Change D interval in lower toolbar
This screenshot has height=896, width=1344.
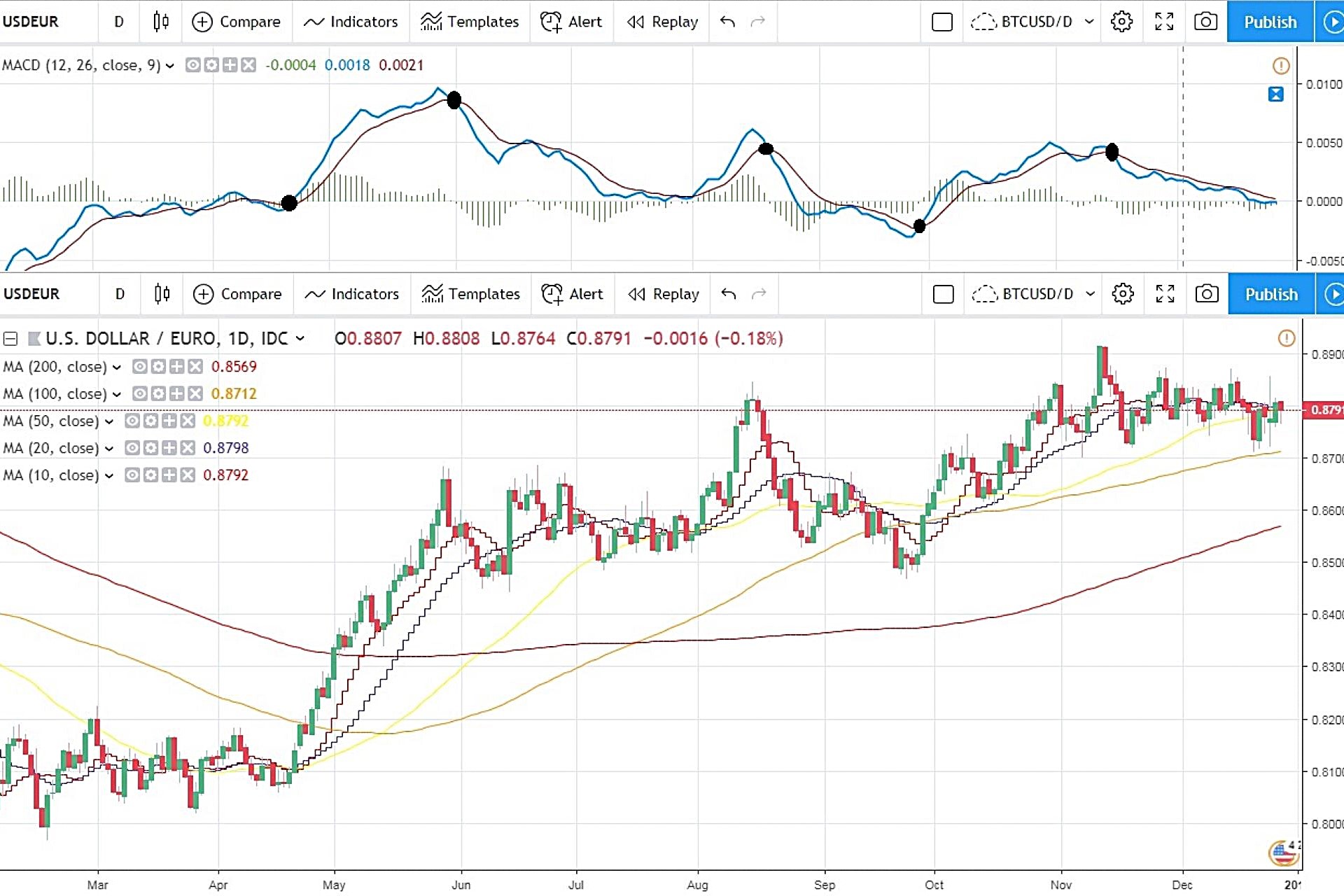click(x=120, y=294)
